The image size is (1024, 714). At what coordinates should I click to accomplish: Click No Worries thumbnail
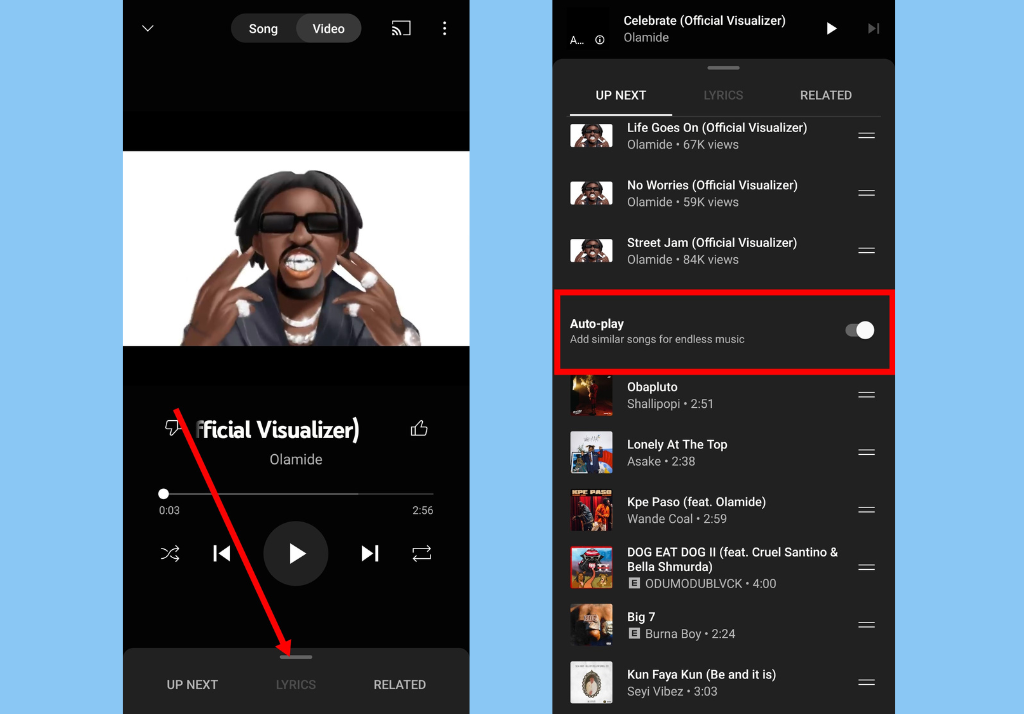(x=591, y=193)
